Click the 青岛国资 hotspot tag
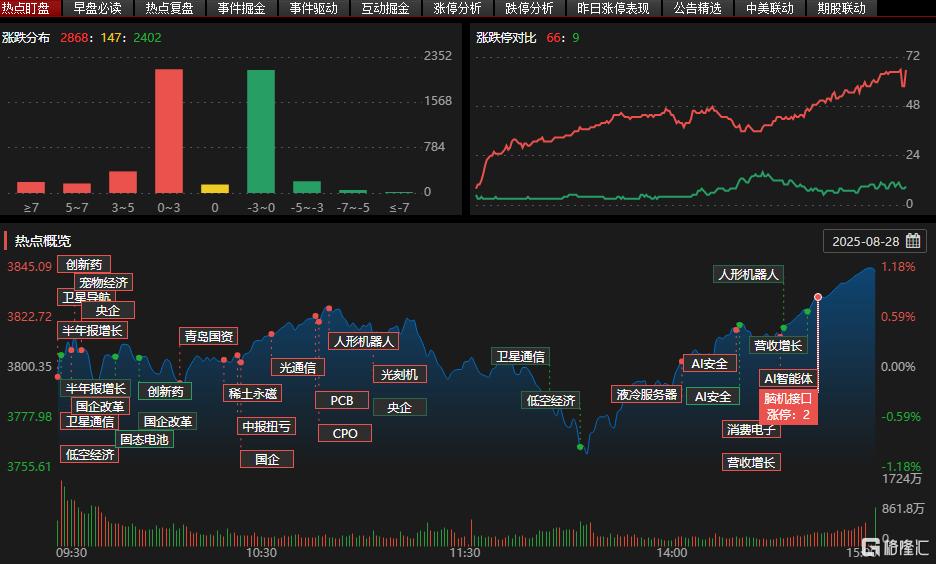This screenshot has height=564, width=936. click(x=209, y=336)
